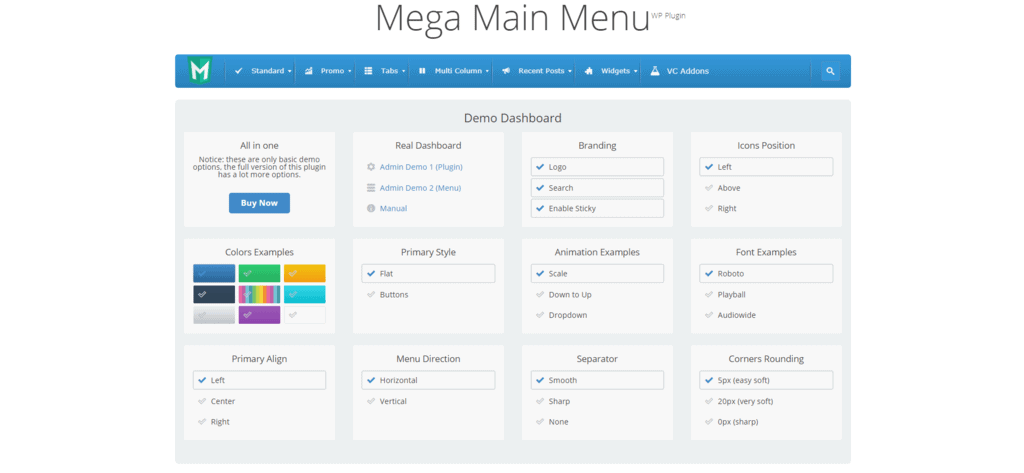This screenshot has width=1024, height=473.
Task: Click the megaphone icon beside Recent Posts
Action: 505,71
